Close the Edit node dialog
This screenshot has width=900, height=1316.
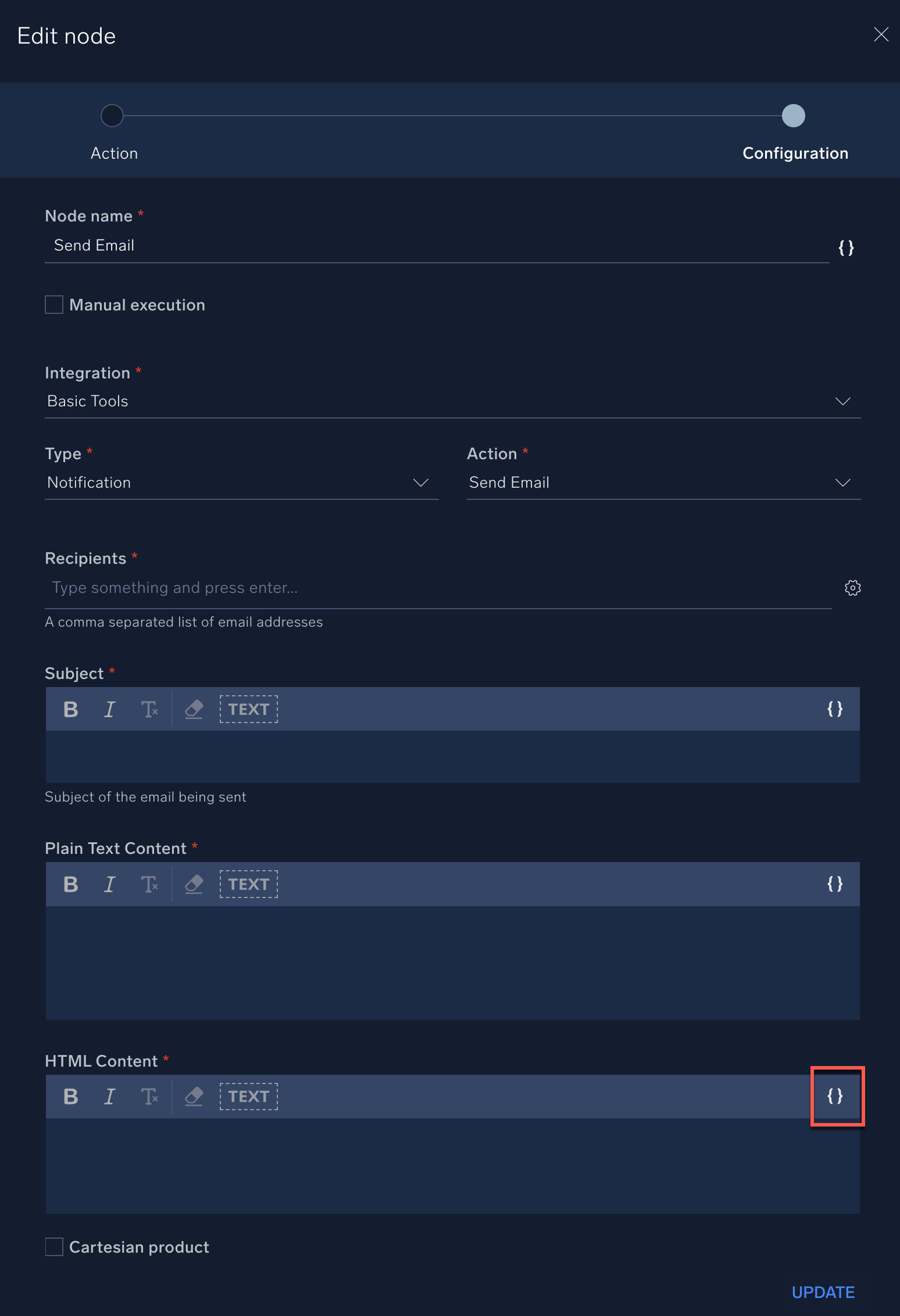point(881,35)
